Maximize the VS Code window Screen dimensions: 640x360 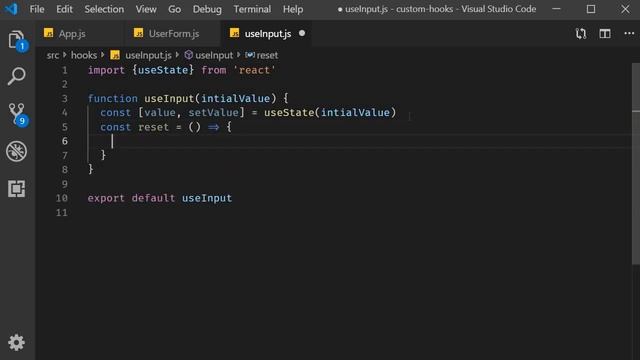pyautogui.click(x=591, y=9)
